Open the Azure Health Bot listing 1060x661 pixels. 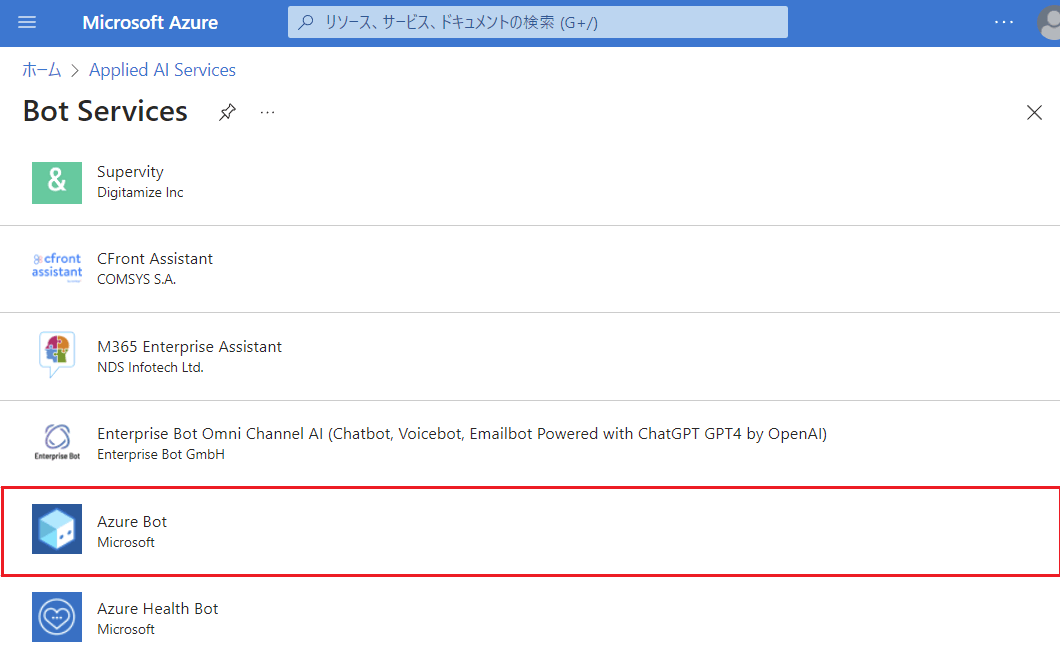tap(158, 609)
